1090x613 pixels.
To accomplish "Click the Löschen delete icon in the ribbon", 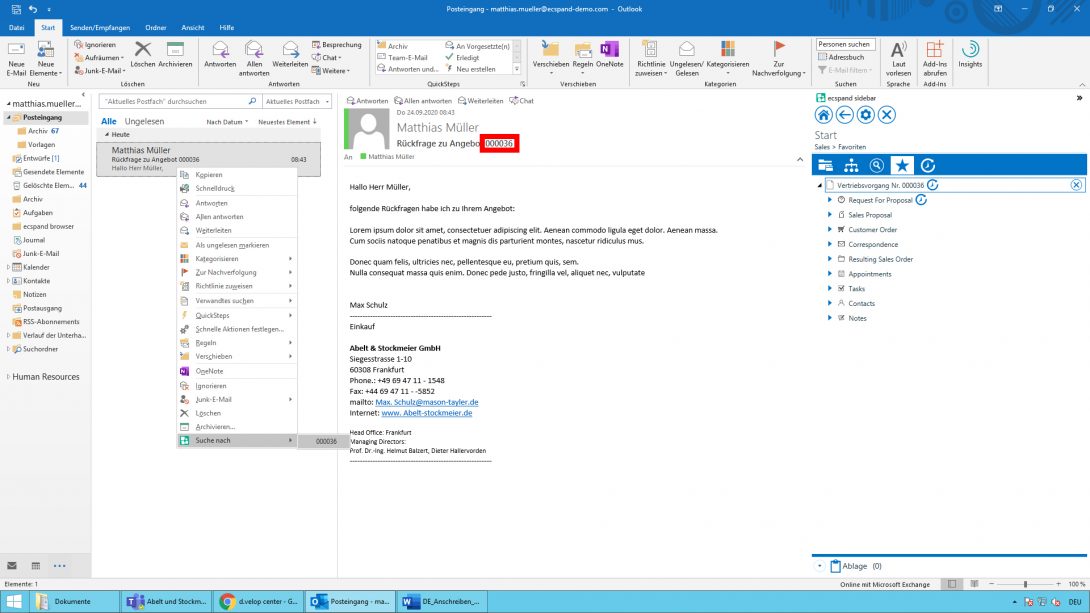I will pos(143,54).
